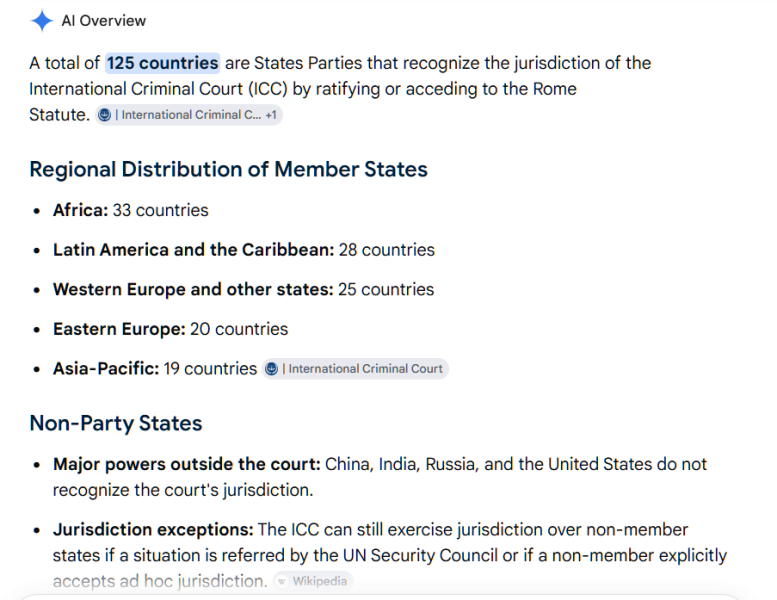This screenshot has height=600, width=777.
Task: Click the highlighted 125 countries text
Action: [x=163, y=63]
